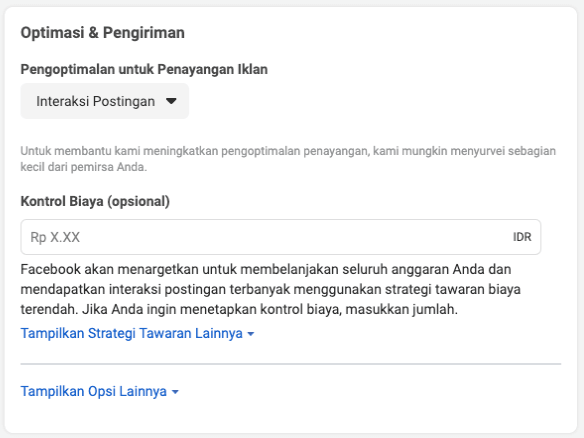Click the Kontrol Biaya (opsional) label
The height and width of the screenshot is (438, 584).
tap(95, 201)
